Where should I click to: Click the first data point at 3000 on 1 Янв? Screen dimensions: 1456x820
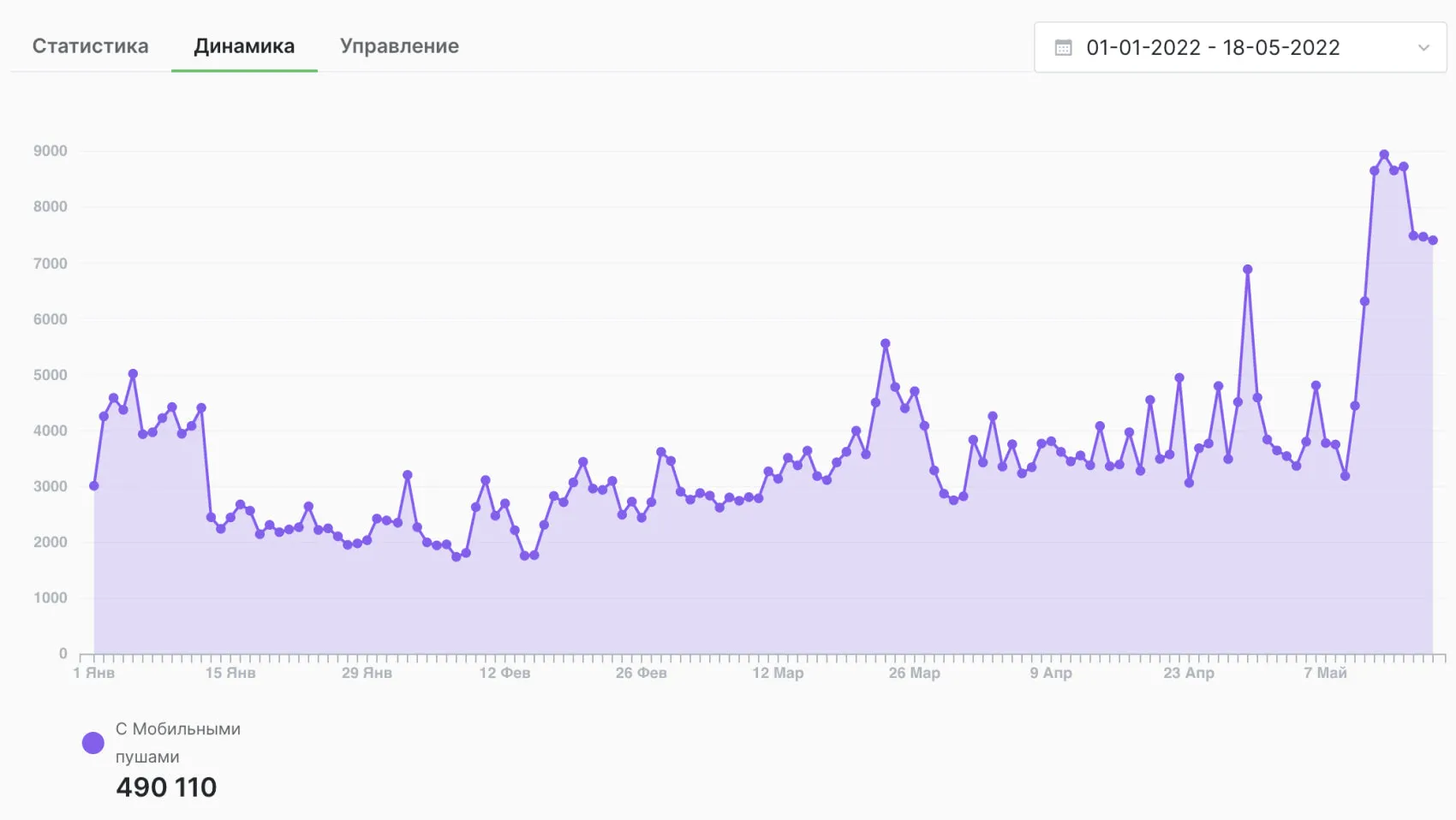[94, 486]
